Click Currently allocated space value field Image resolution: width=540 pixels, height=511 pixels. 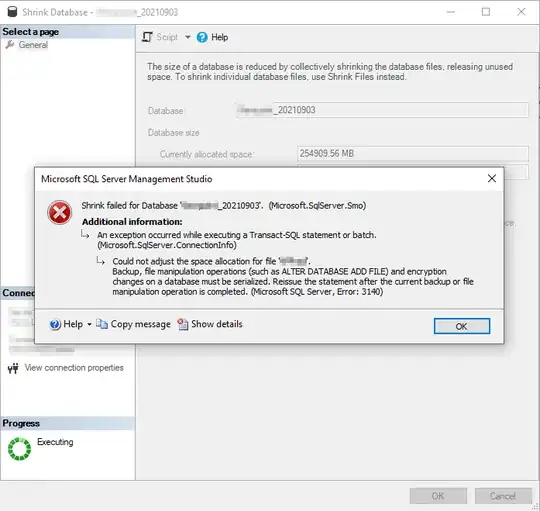point(413,154)
